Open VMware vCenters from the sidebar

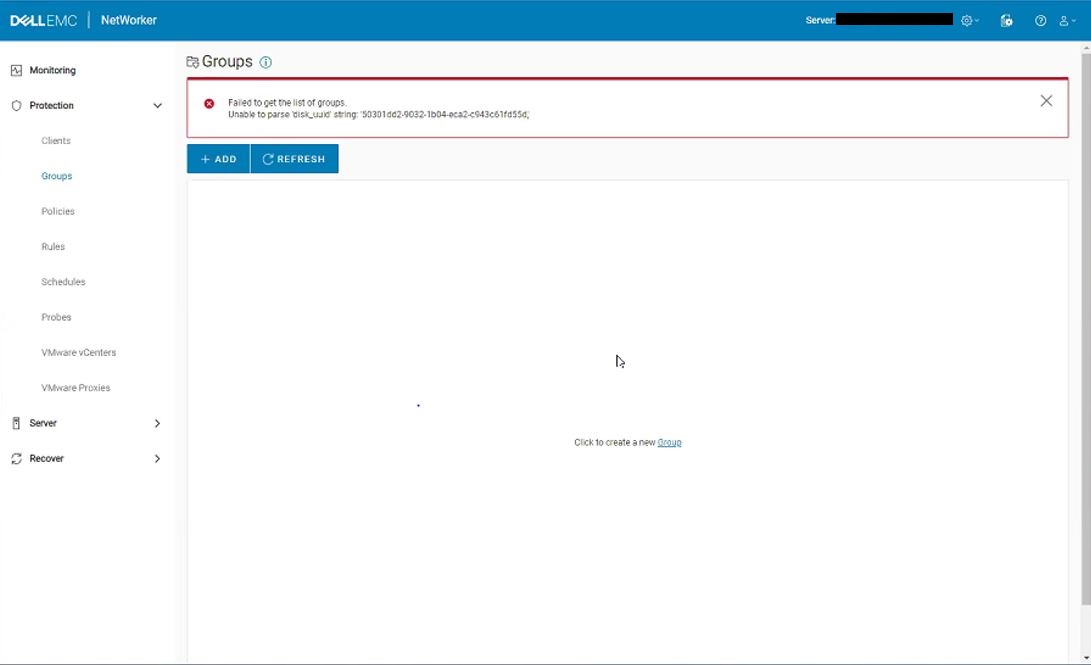tap(78, 352)
